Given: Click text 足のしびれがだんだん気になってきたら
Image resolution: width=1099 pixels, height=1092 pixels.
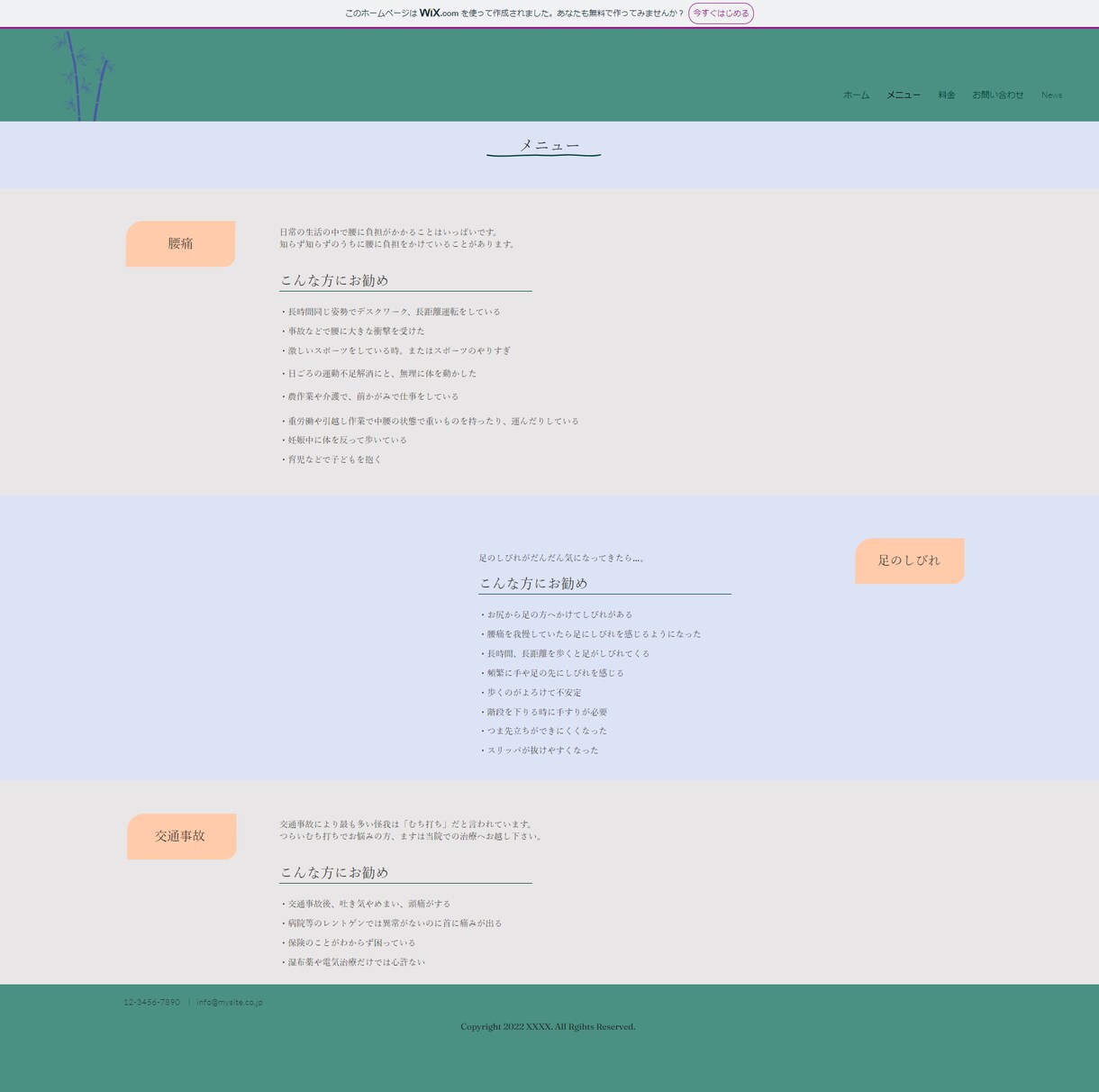Looking at the screenshot, I should pos(561,559).
